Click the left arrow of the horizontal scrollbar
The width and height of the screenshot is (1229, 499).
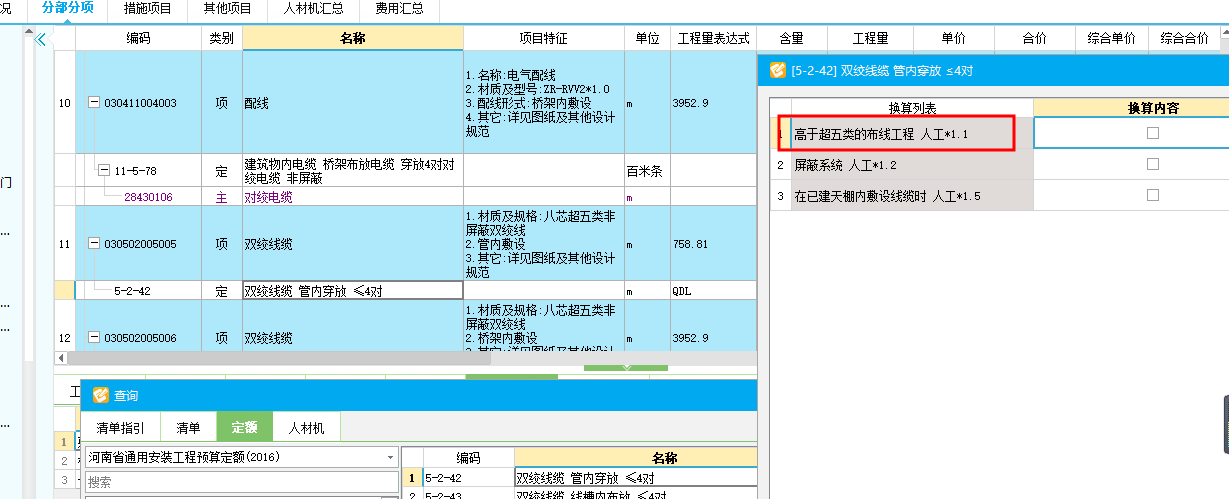tap(60, 357)
